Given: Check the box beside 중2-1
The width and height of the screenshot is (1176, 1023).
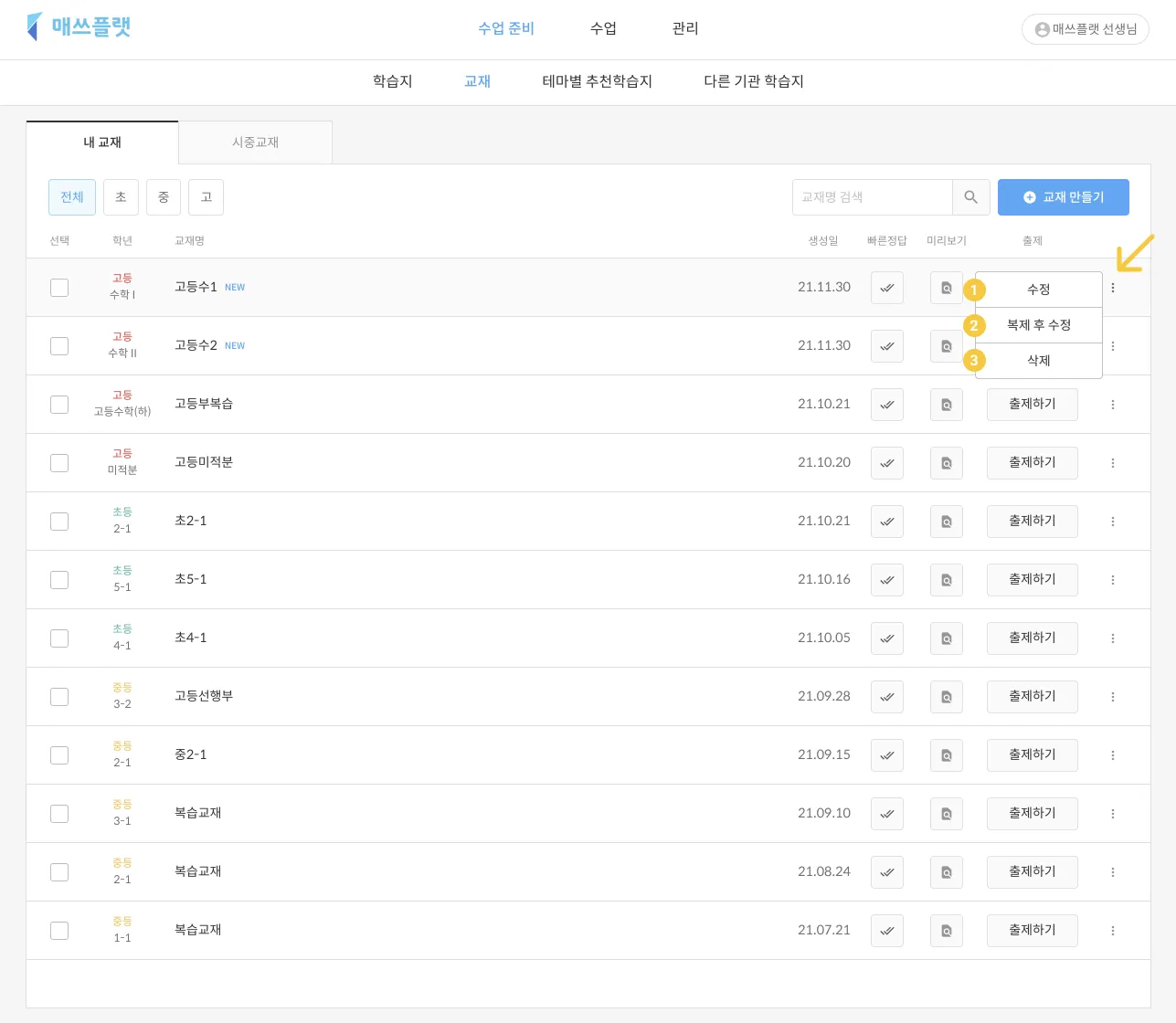Looking at the screenshot, I should click(x=59, y=755).
